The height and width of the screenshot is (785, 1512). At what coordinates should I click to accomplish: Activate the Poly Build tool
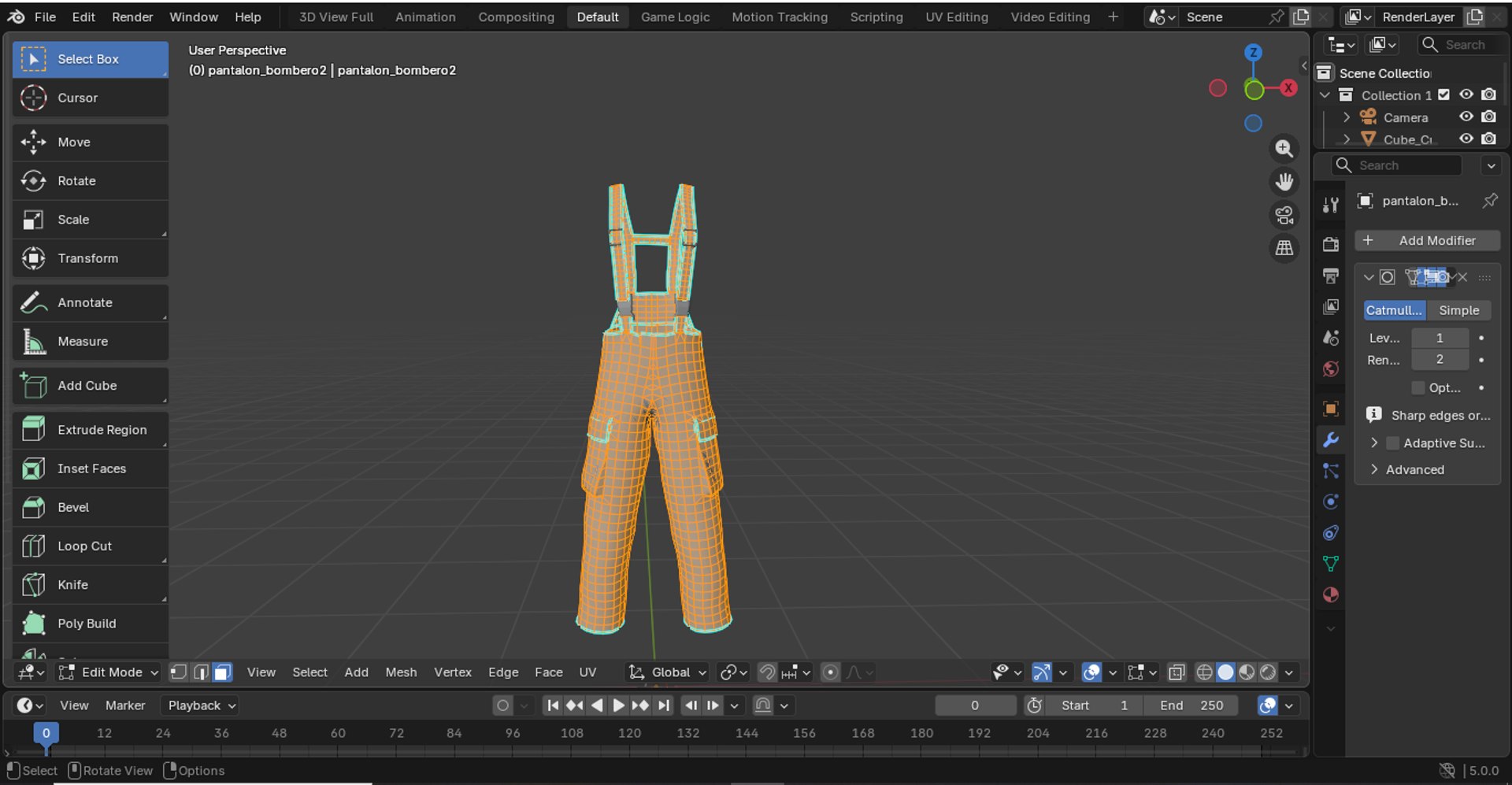[91, 623]
